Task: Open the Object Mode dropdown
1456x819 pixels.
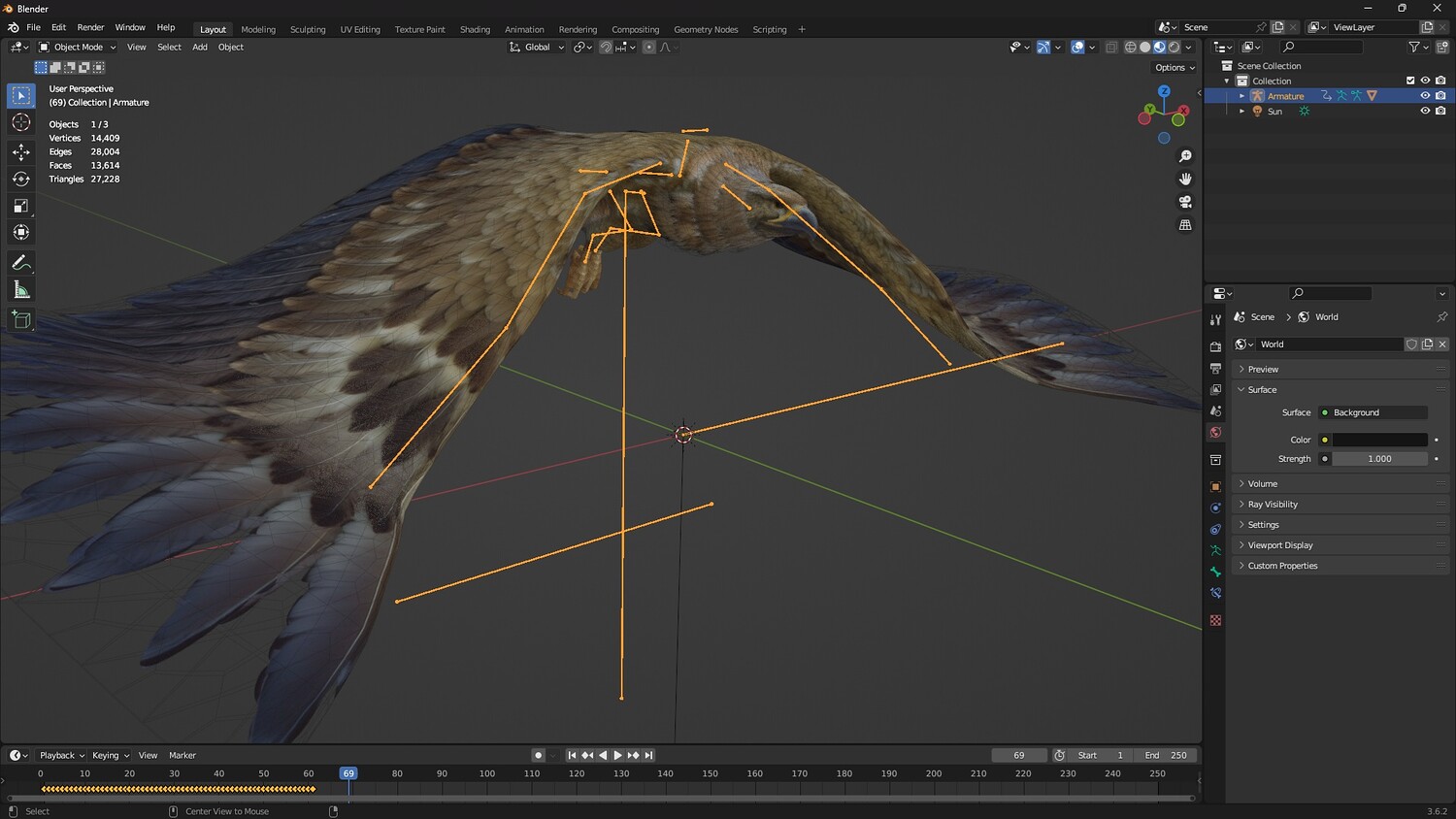Action: pyautogui.click(x=78, y=47)
